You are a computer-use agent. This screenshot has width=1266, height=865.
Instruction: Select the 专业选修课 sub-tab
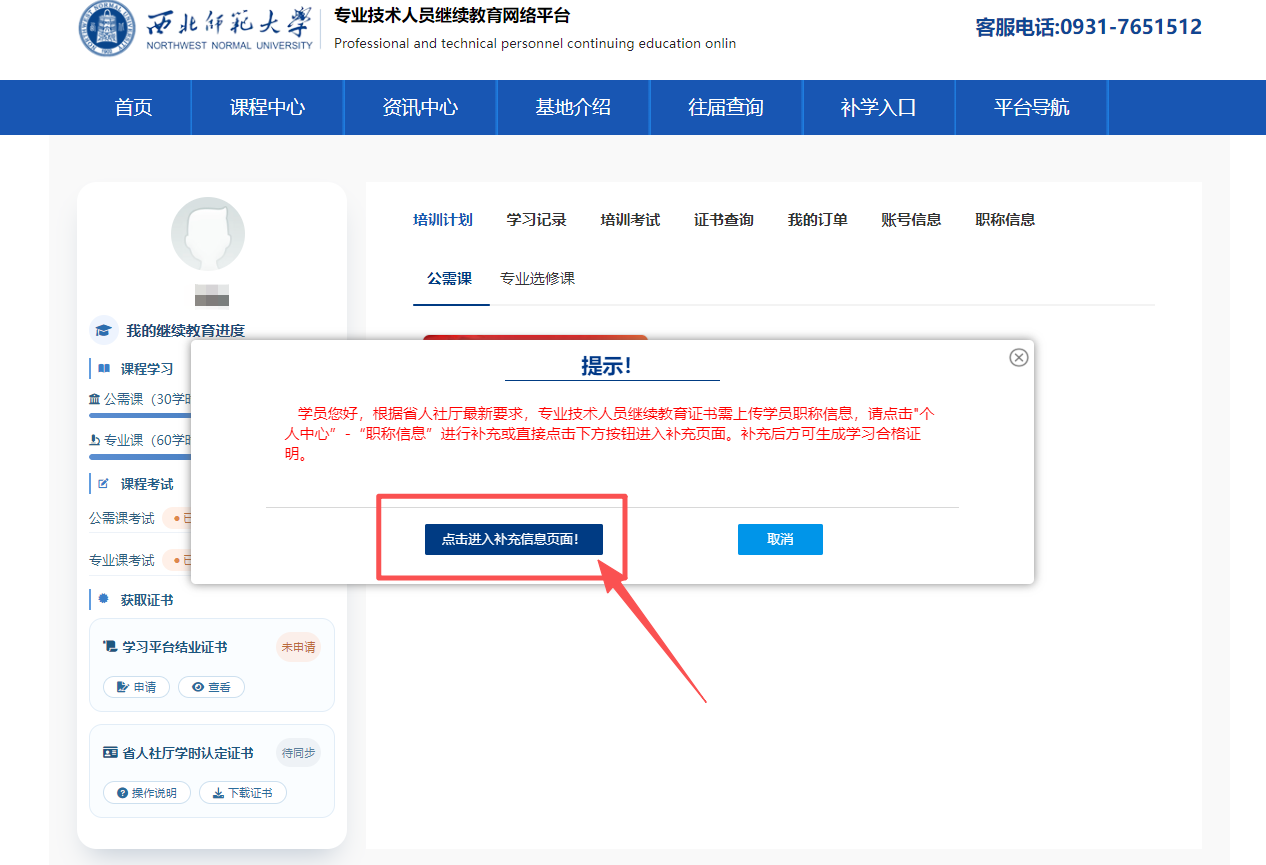coord(538,279)
